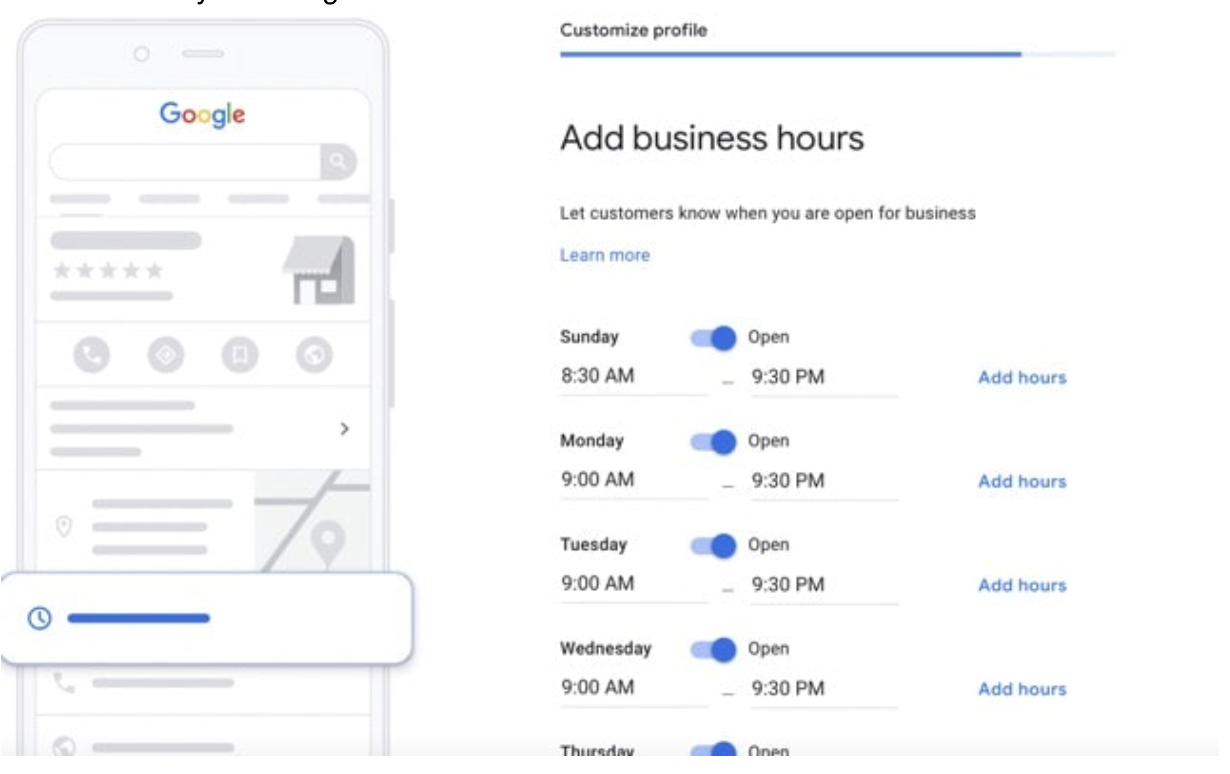Click the clock icon in highlighted hours card

[x=39, y=619]
